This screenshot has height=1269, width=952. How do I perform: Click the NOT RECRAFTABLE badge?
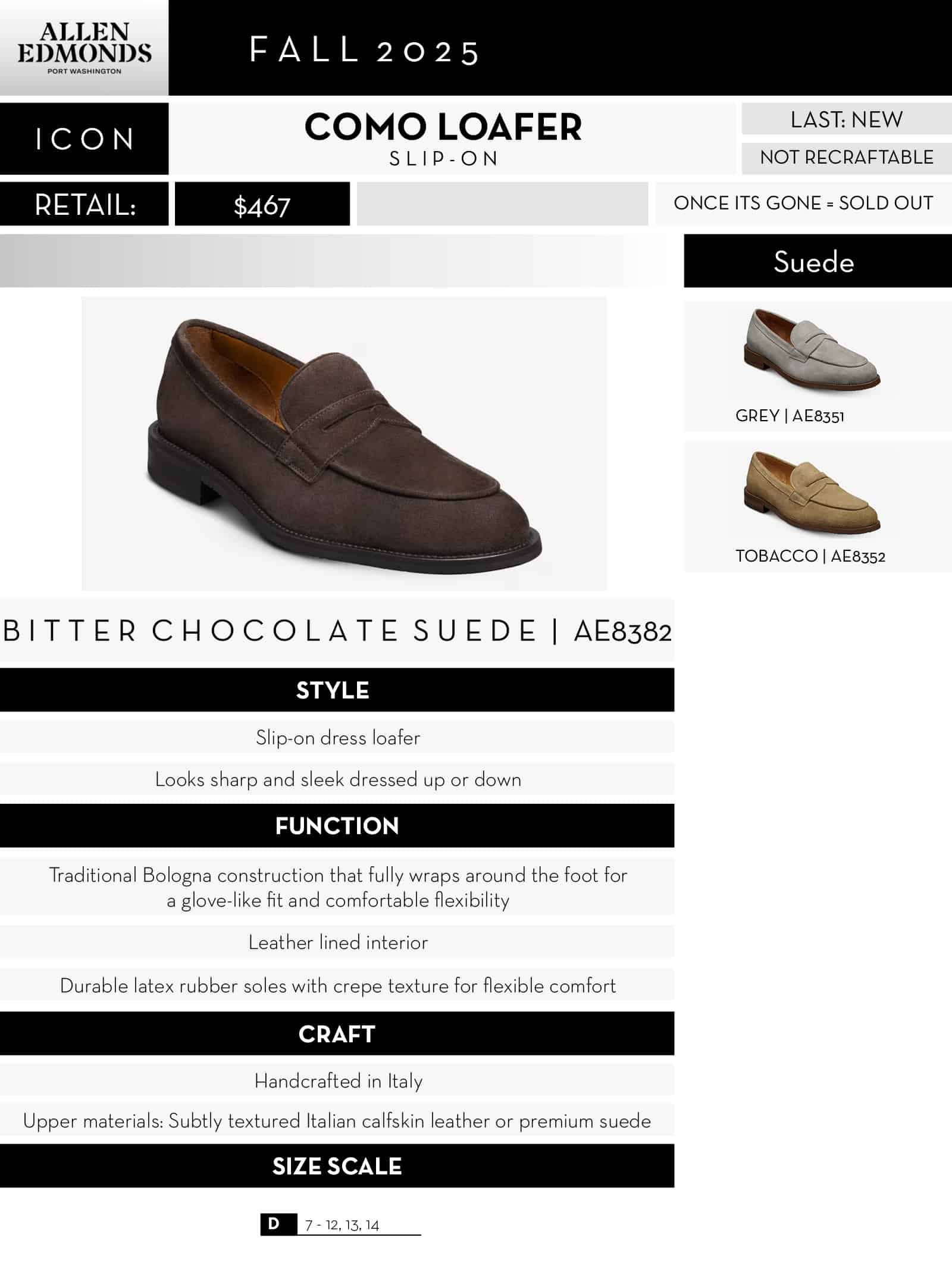(846, 158)
